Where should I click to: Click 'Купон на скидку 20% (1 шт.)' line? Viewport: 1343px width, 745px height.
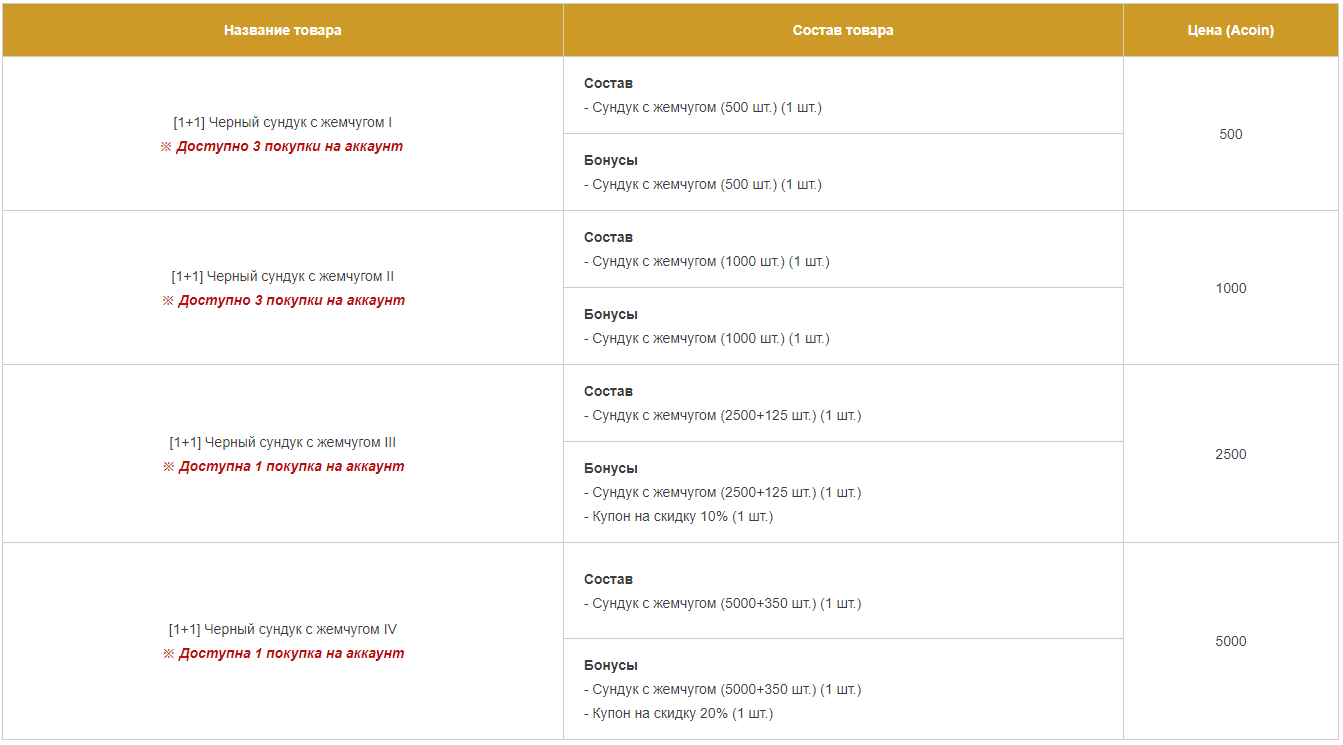tap(679, 713)
